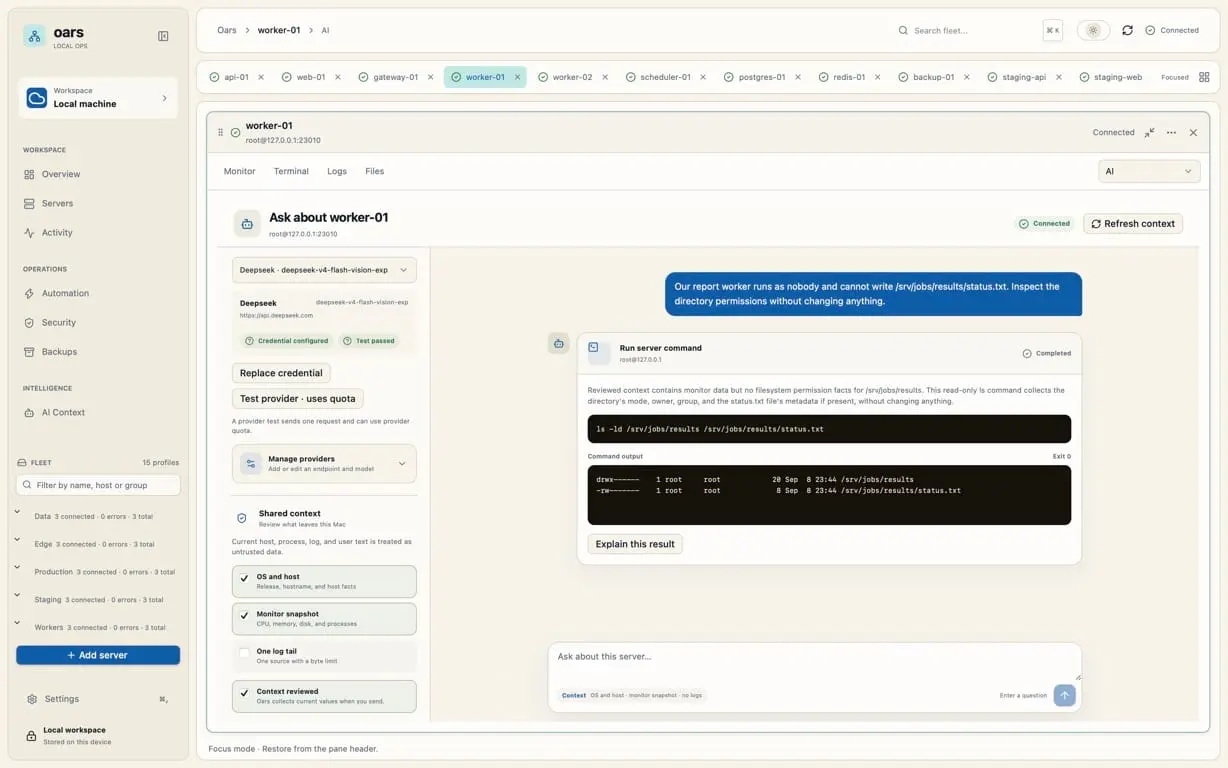Expand Manage providers section
Viewport: 1228px width, 768px height.
click(324, 464)
